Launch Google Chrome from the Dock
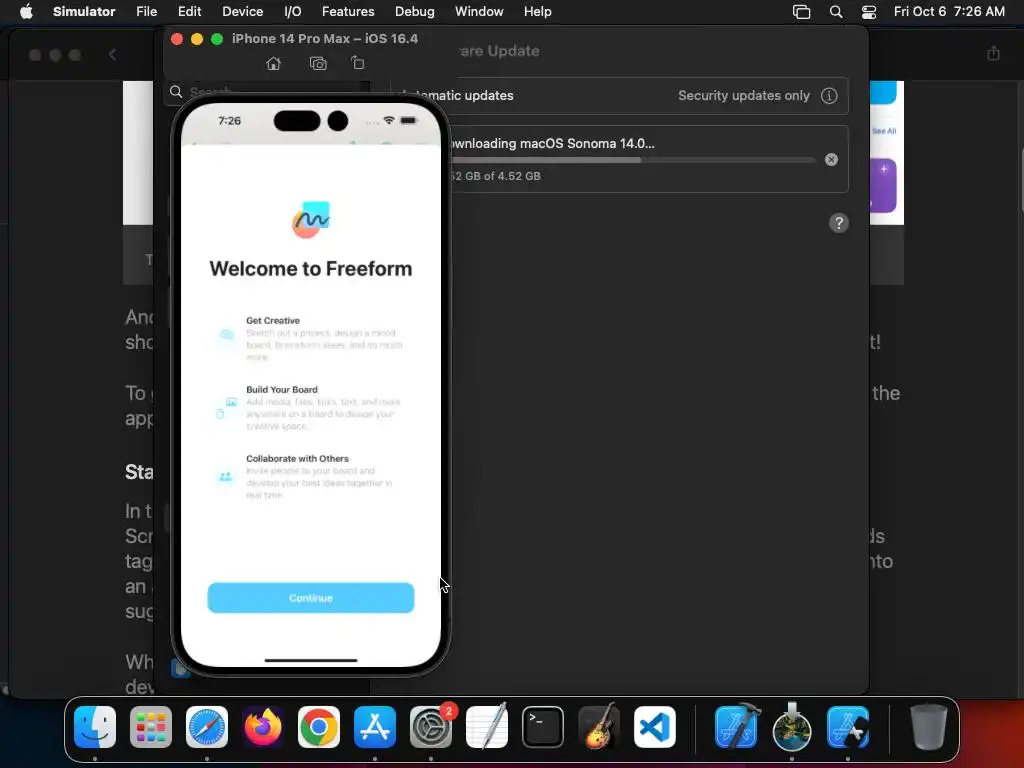The height and width of the screenshot is (768, 1024). point(319,727)
